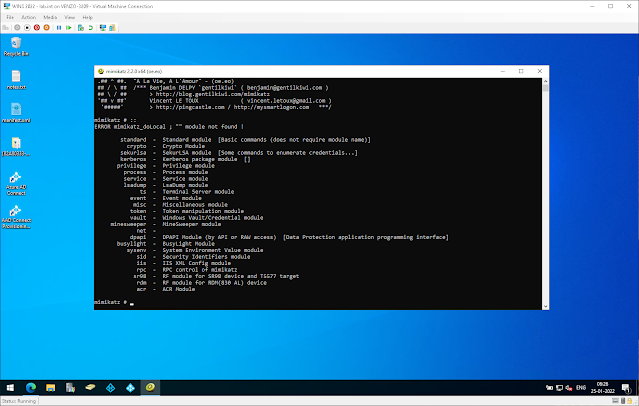Screen dimensions: 639x406
Task: Select the zipped folder desktop icon
Action: (16, 146)
